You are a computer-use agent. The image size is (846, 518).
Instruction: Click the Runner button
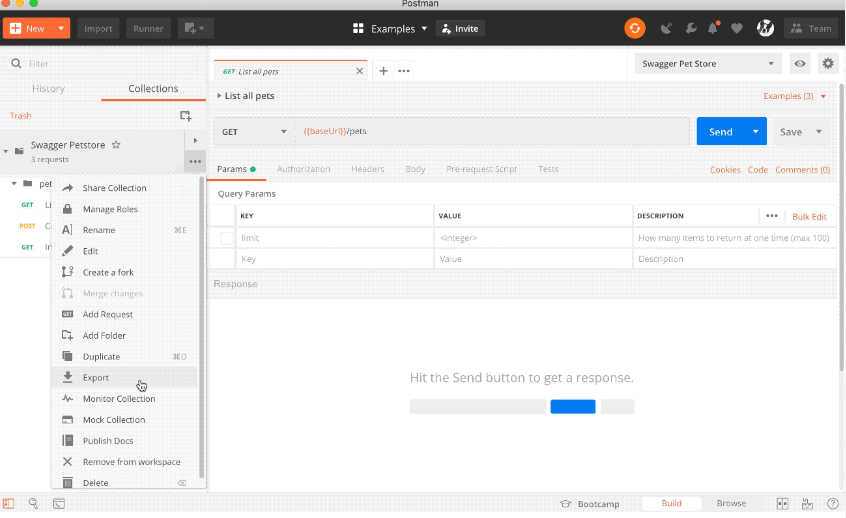148,29
